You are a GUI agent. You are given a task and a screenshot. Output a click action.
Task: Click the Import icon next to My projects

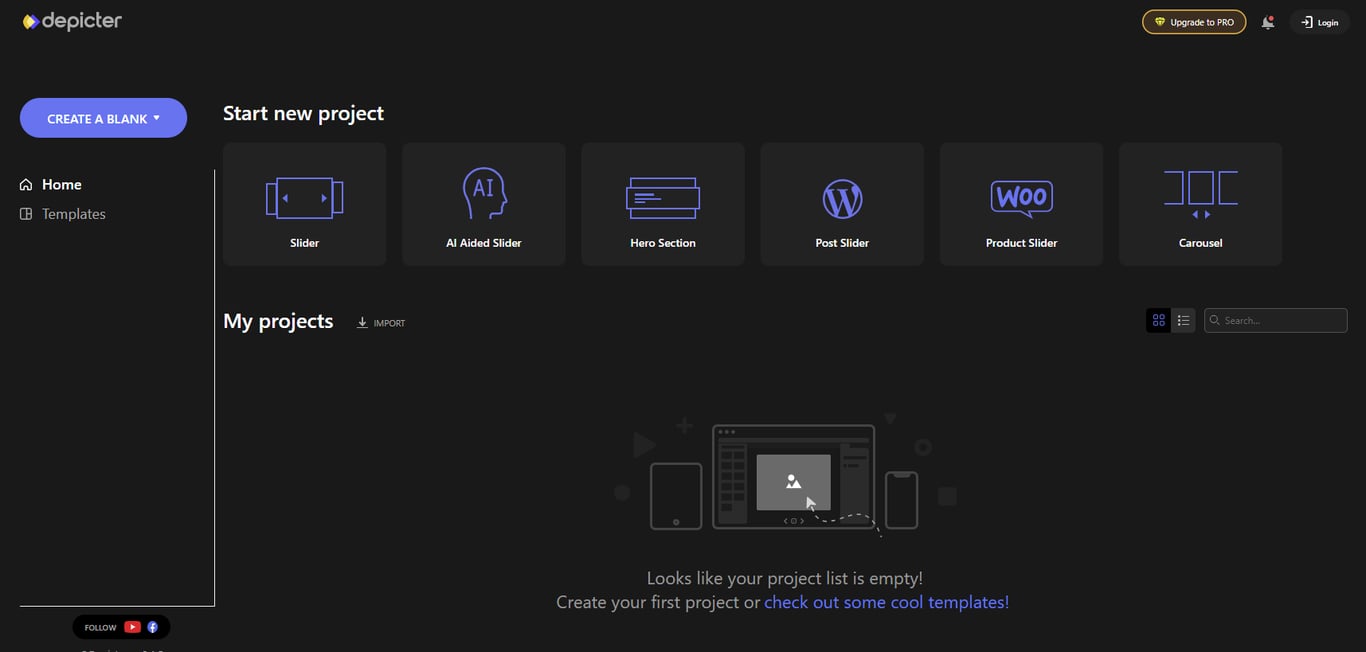[x=362, y=321]
